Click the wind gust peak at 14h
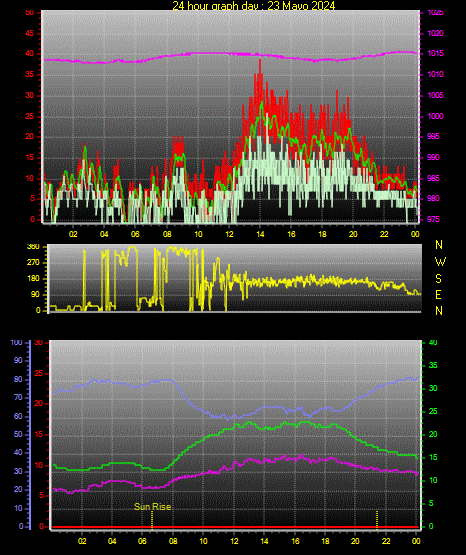 point(260,62)
